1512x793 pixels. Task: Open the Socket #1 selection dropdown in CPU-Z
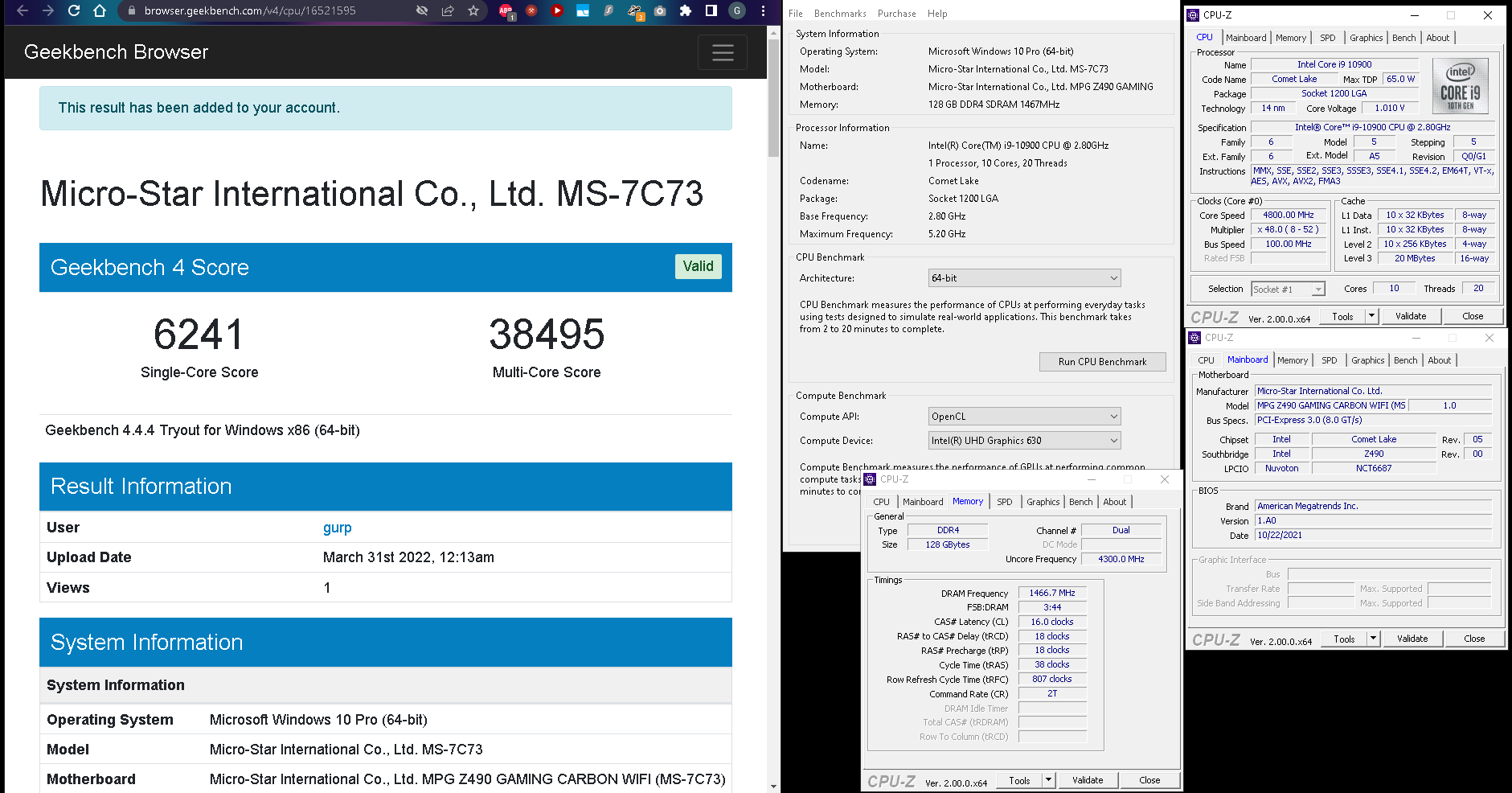click(x=1288, y=290)
